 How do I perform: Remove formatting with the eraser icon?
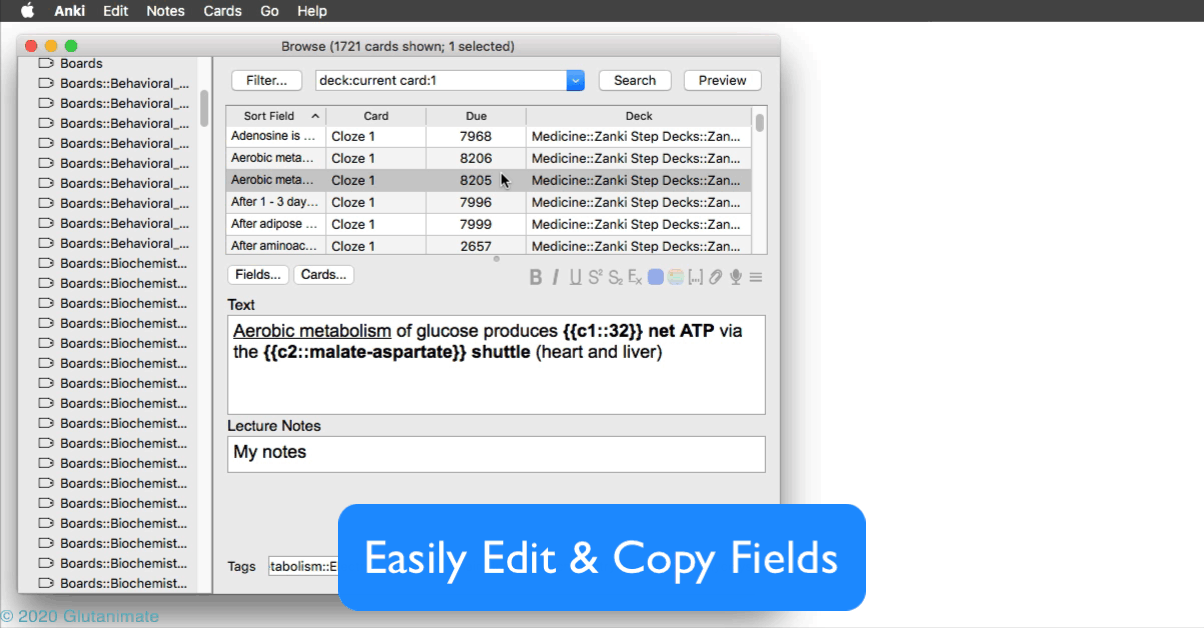[x=634, y=277]
